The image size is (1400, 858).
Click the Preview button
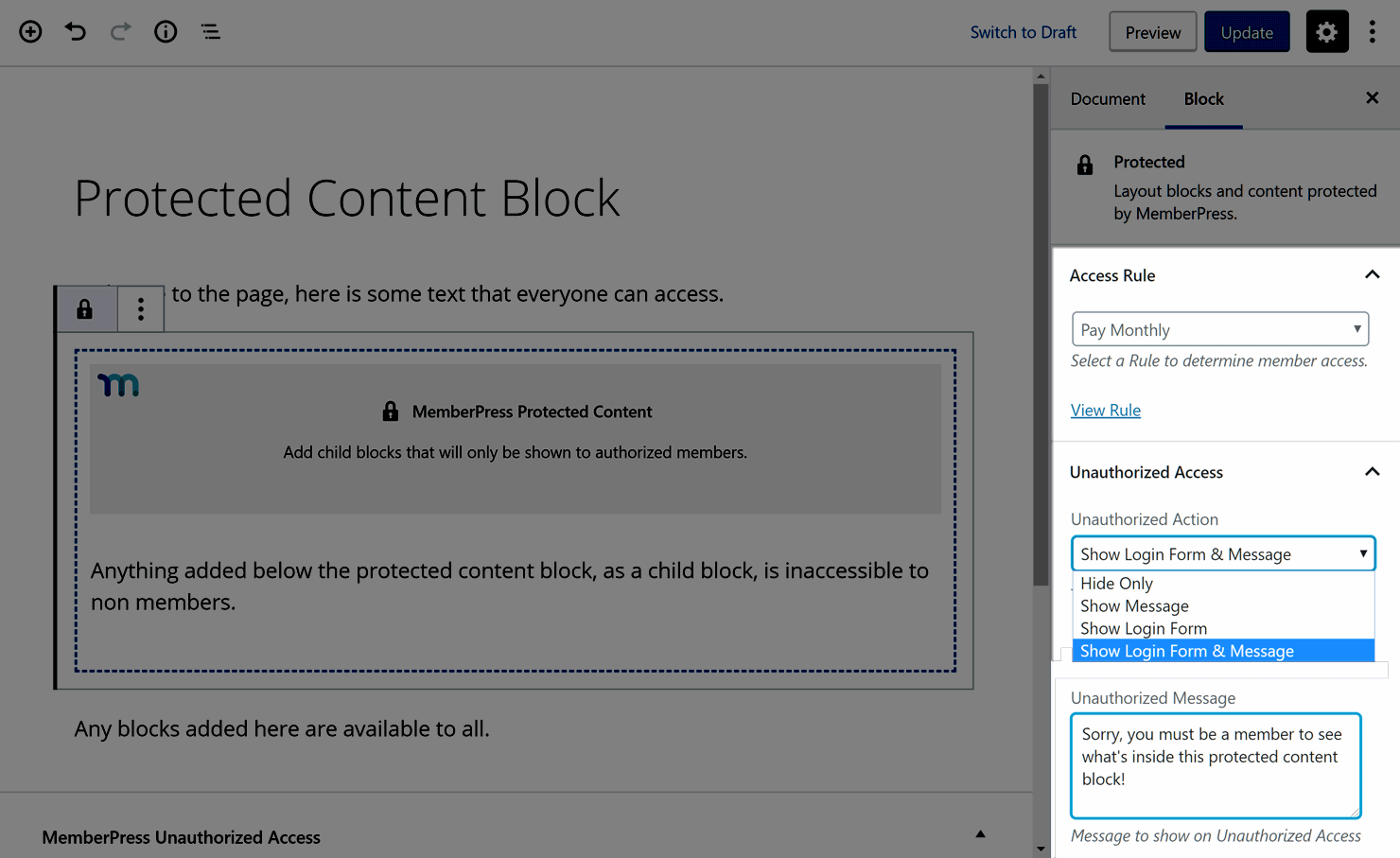1153,32
